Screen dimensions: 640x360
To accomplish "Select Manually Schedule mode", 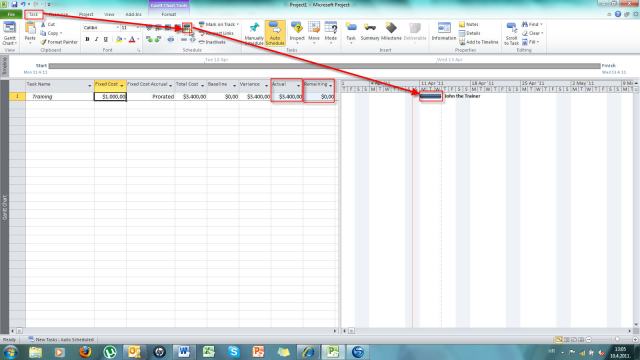I will 254,33.
